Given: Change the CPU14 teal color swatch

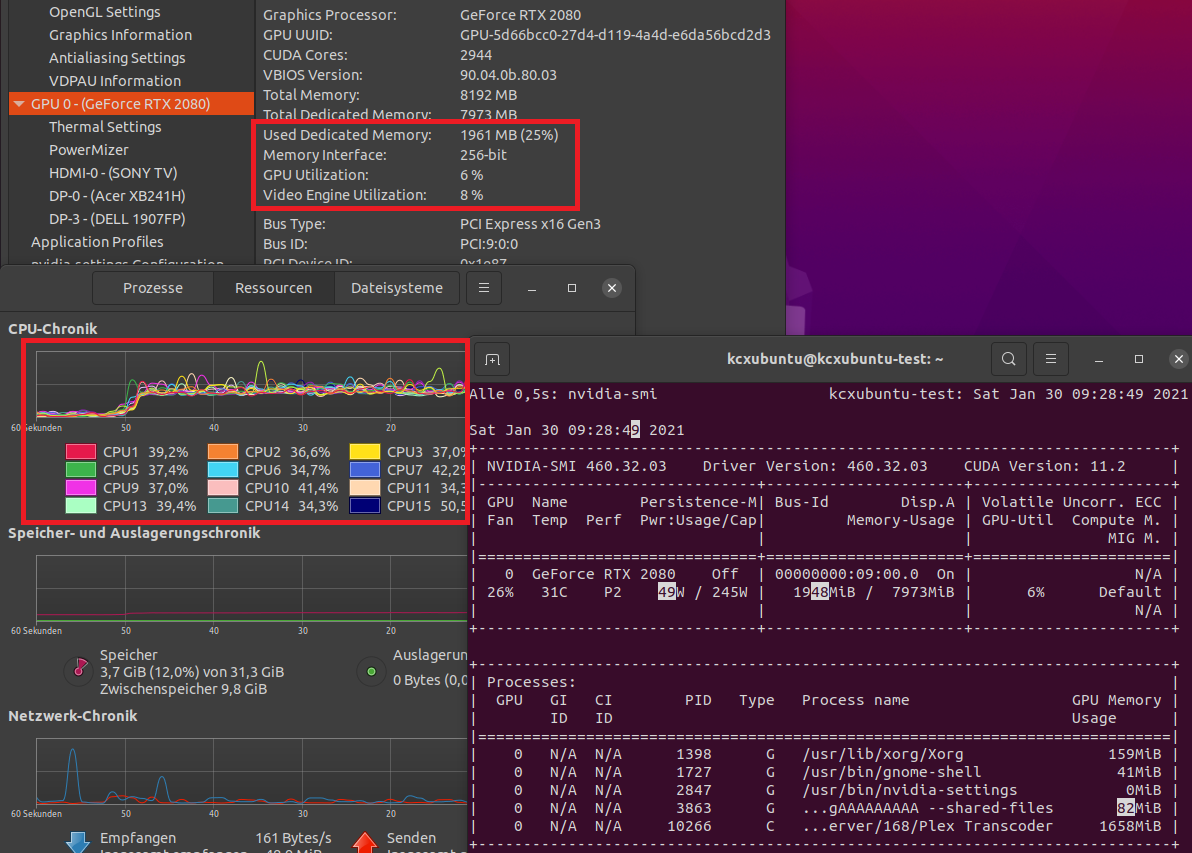Looking at the screenshot, I should pos(223,506).
